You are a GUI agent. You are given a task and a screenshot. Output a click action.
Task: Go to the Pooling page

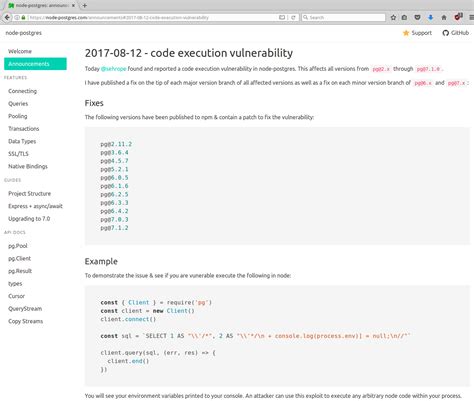pos(18,116)
